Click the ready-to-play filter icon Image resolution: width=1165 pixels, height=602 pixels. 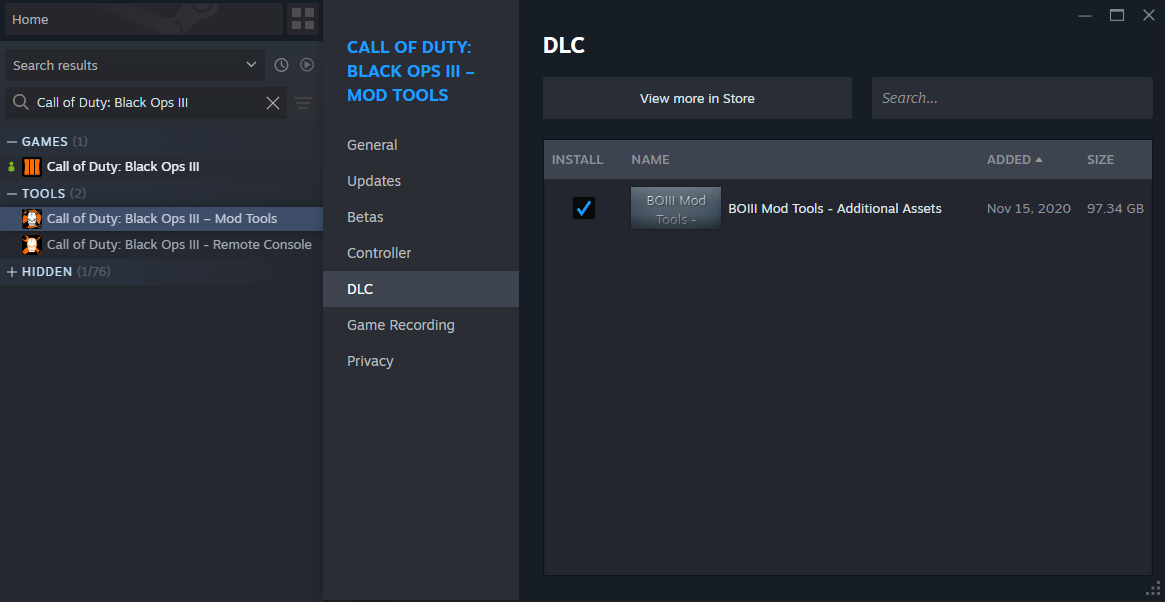307,65
